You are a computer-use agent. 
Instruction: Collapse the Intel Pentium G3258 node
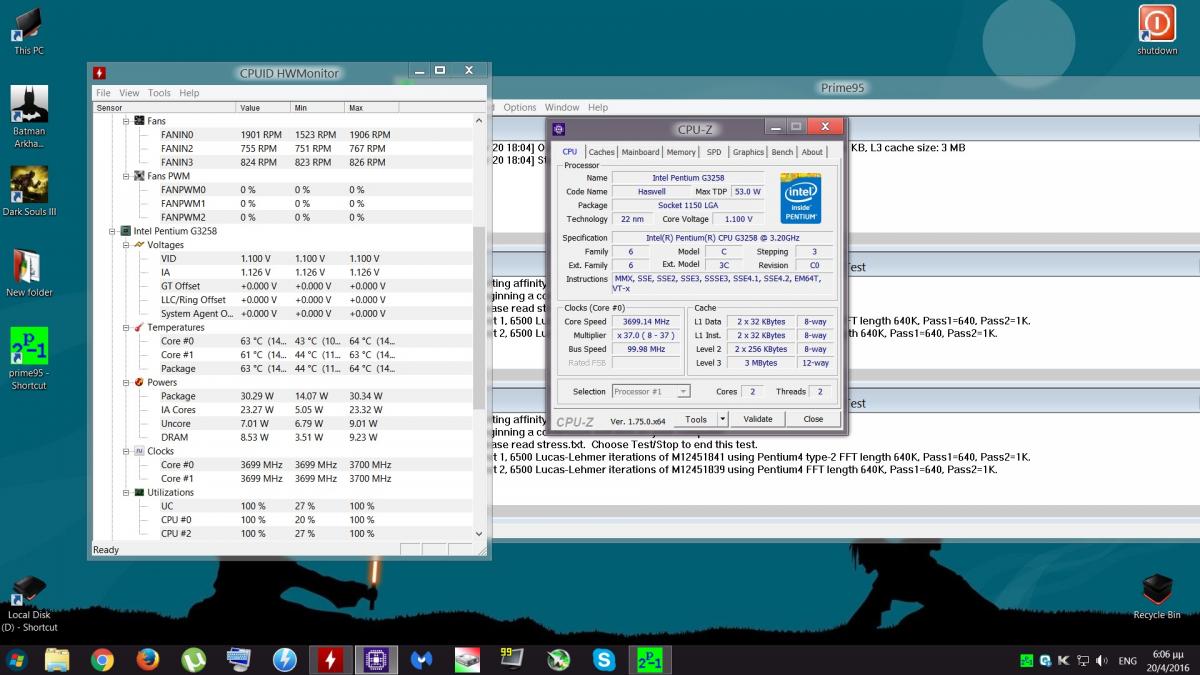(x=112, y=231)
